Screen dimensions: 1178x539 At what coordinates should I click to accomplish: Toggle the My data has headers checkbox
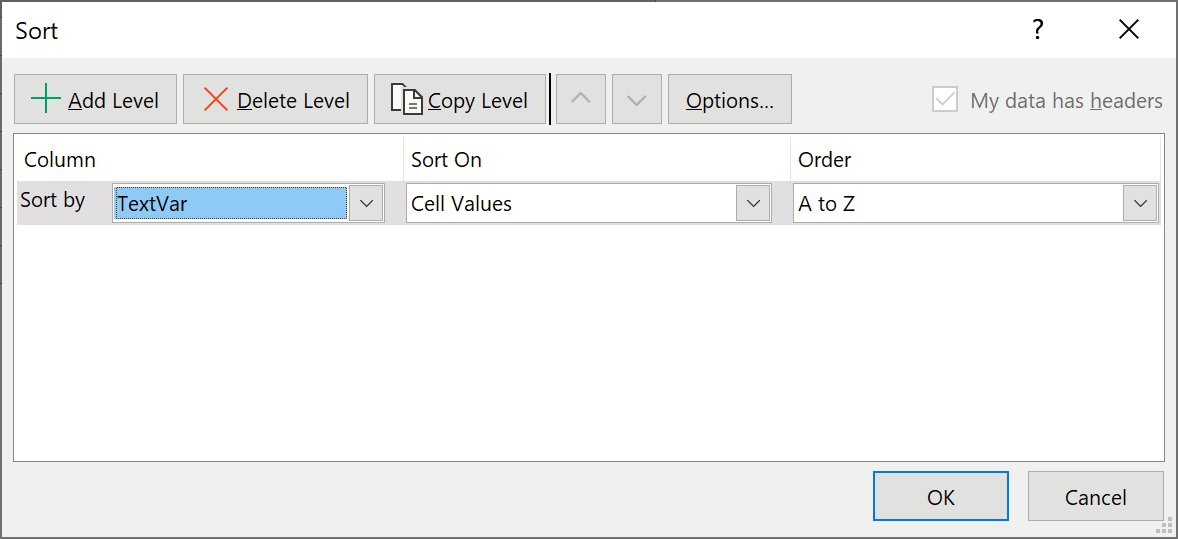[x=945, y=100]
